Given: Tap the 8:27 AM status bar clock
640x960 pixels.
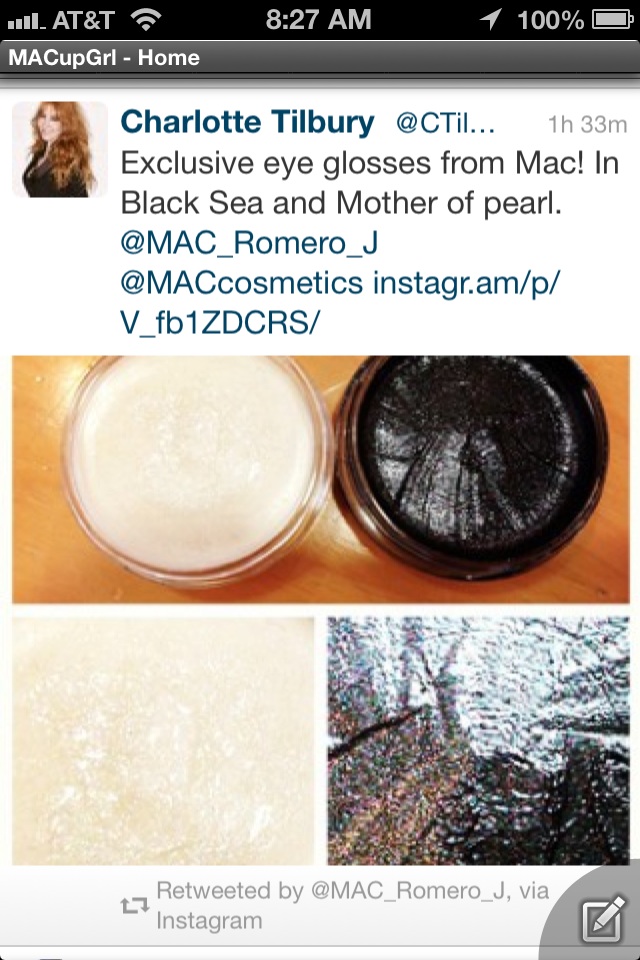Looking at the screenshot, I should 318,20.
